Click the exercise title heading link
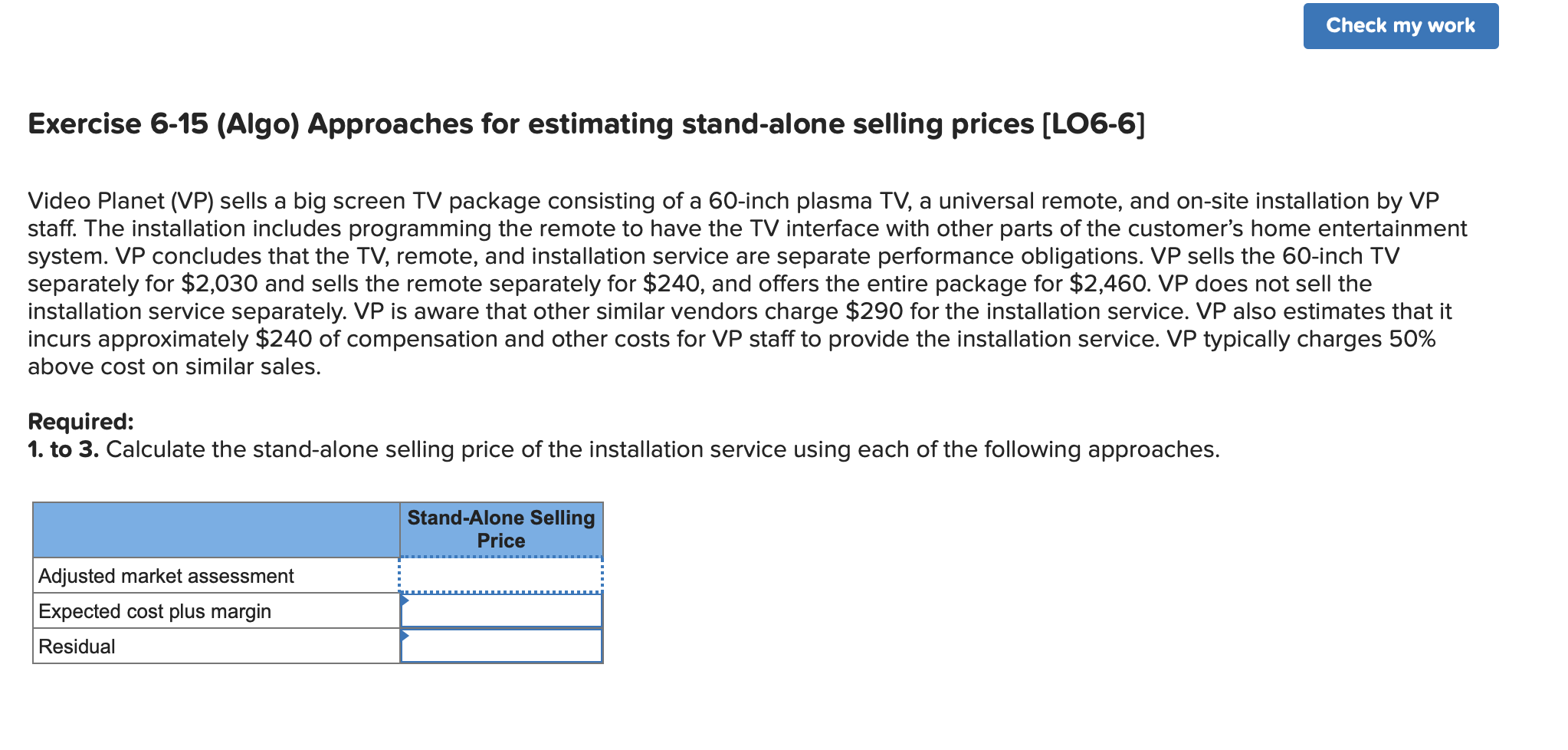 point(584,123)
